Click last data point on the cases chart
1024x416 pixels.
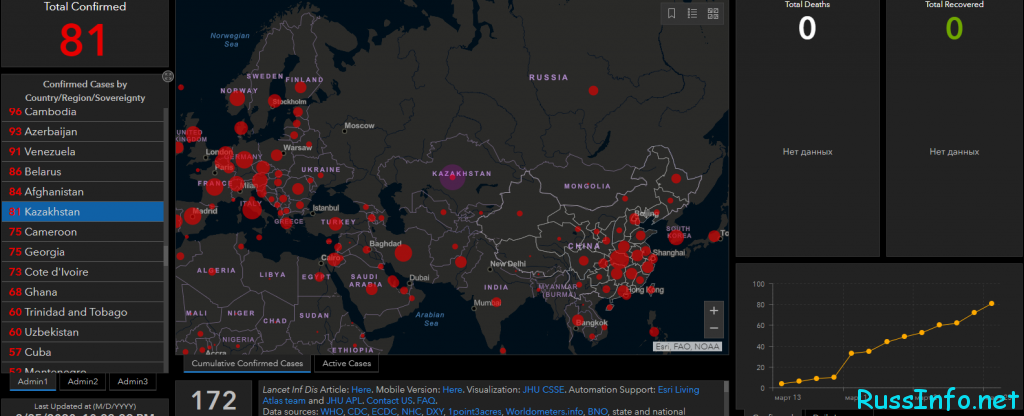(991, 303)
